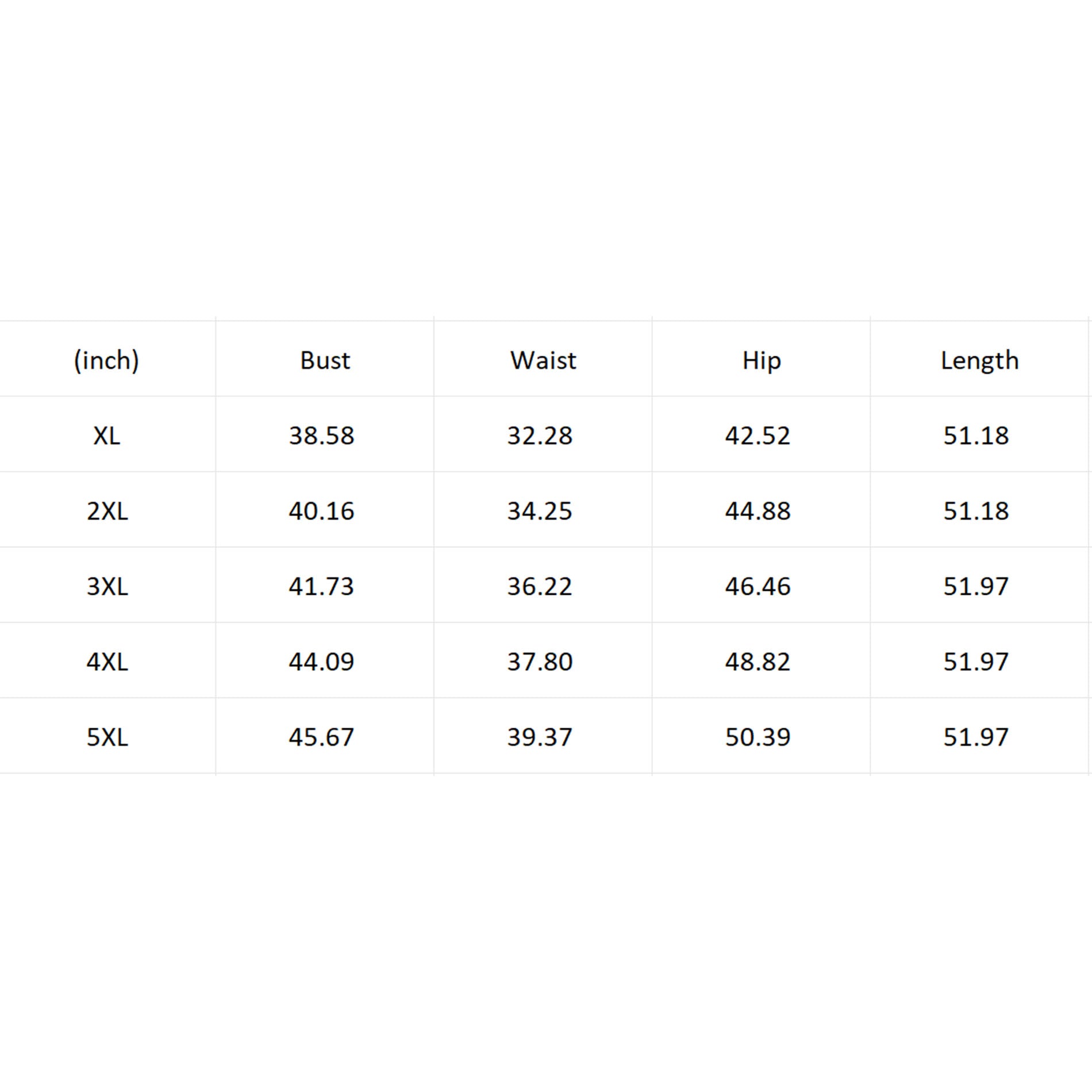Click the Hip column header
Image resolution: width=1092 pixels, height=1092 pixels.
pyautogui.click(x=762, y=361)
